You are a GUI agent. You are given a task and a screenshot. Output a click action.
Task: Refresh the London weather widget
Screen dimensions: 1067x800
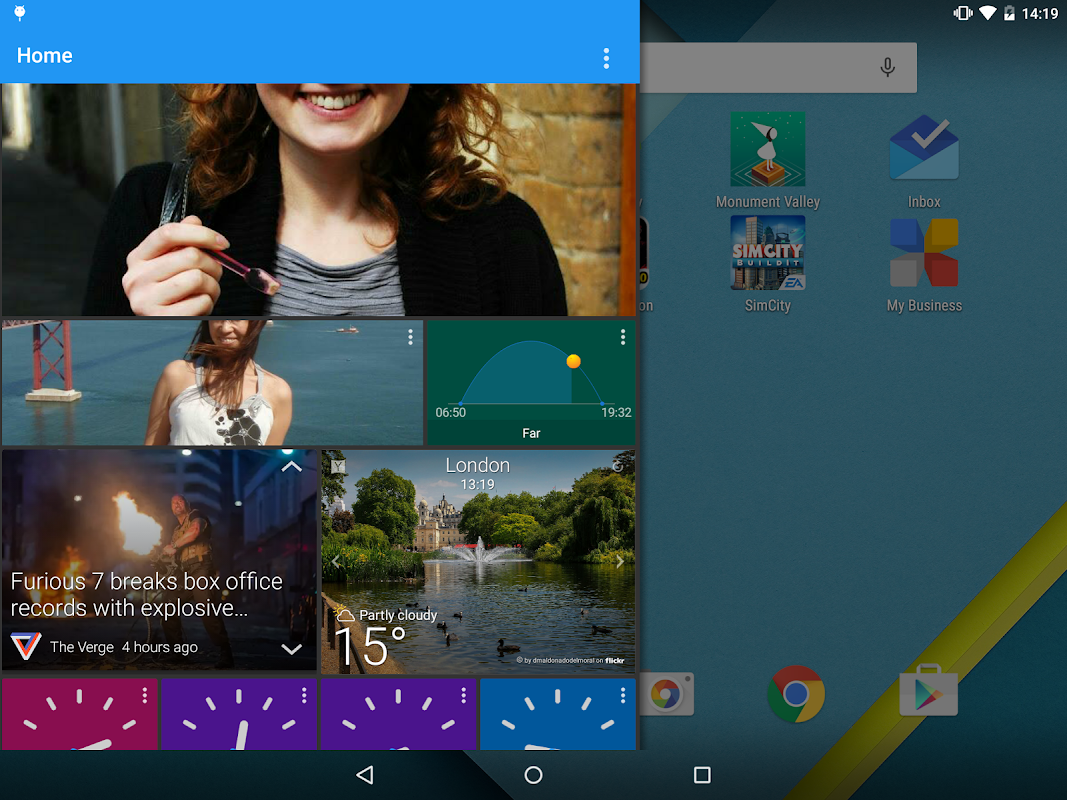pos(617,466)
